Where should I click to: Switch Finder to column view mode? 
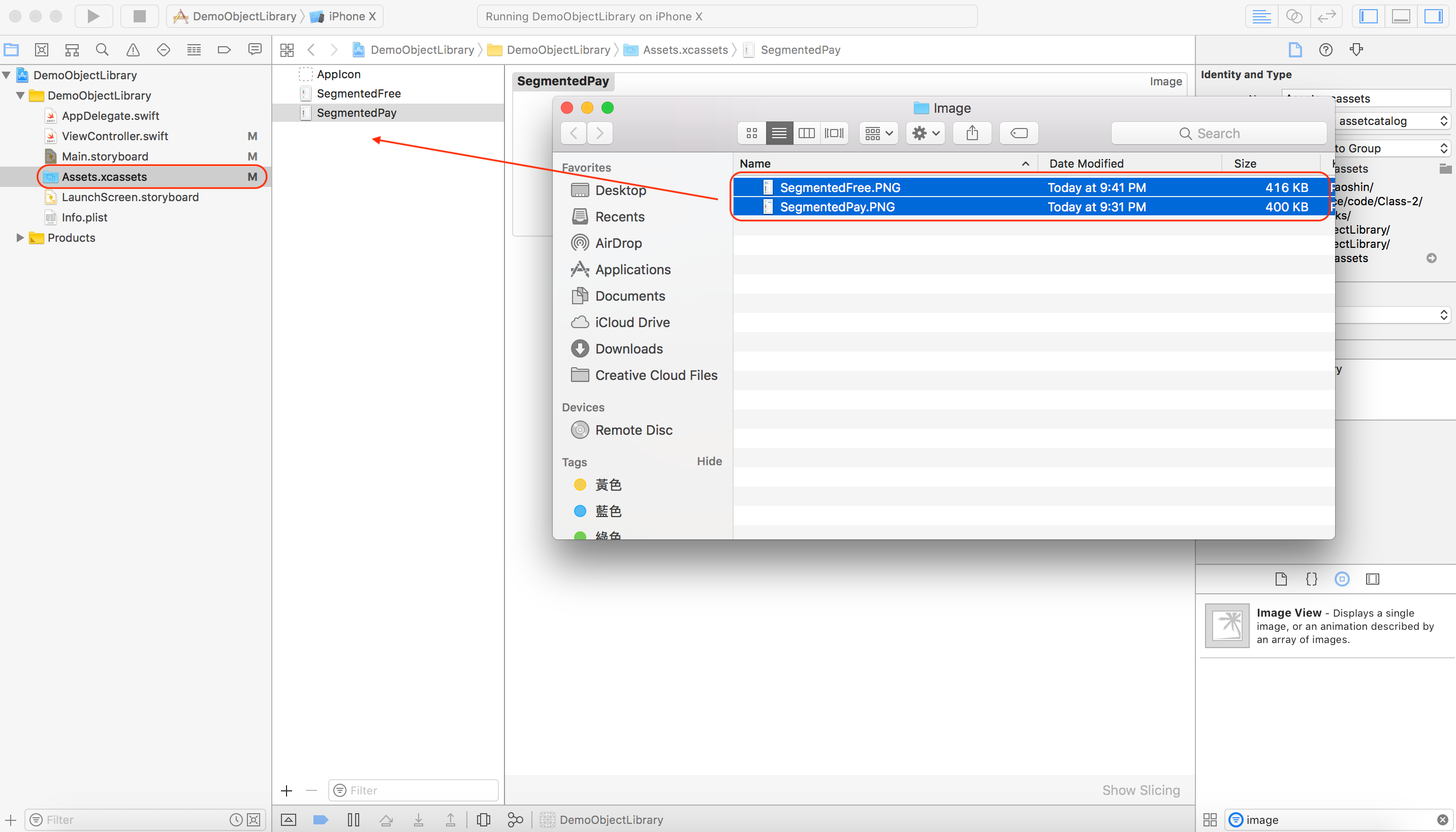[x=806, y=133]
